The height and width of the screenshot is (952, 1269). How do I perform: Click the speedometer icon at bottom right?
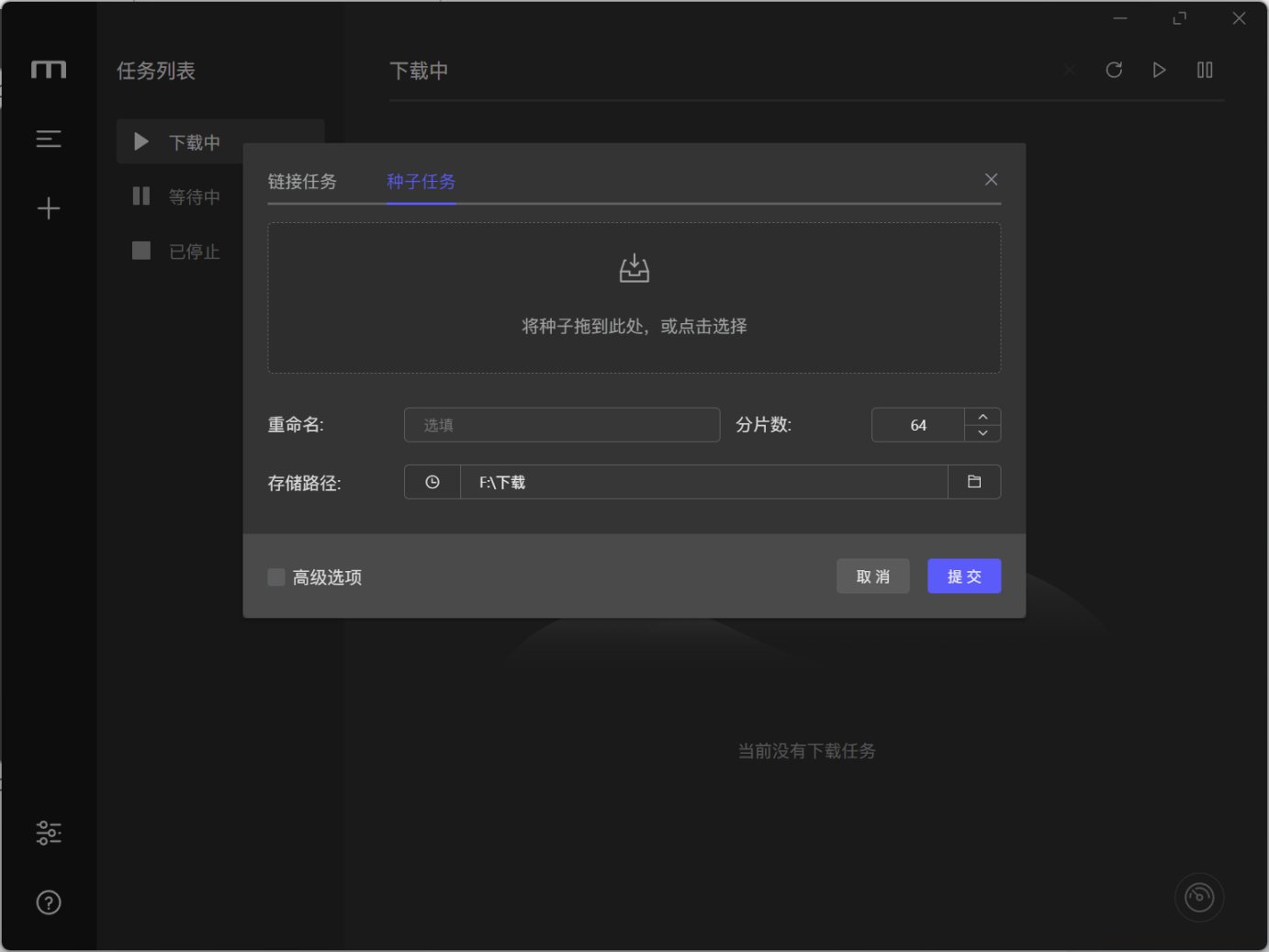[x=1199, y=897]
